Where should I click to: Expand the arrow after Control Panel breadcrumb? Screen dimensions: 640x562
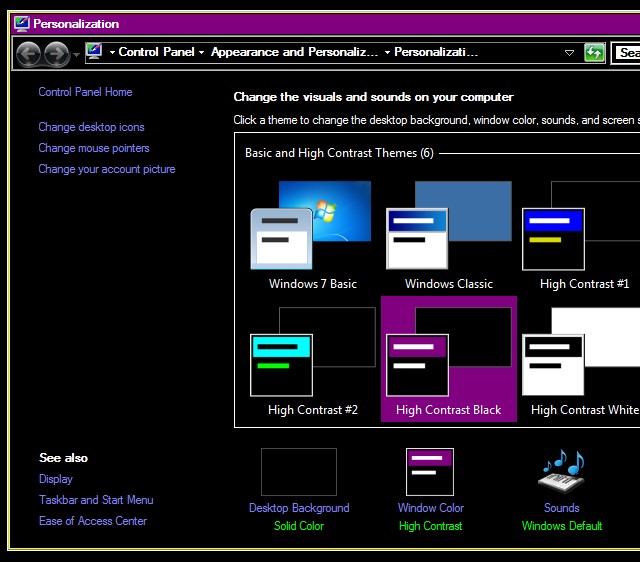tap(201, 52)
